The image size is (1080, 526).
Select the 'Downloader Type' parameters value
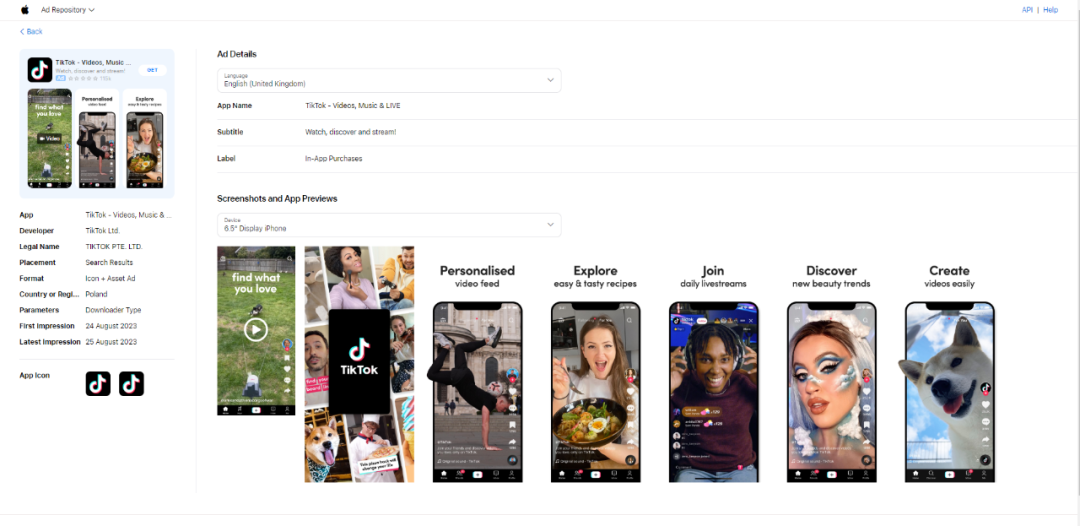(x=113, y=310)
